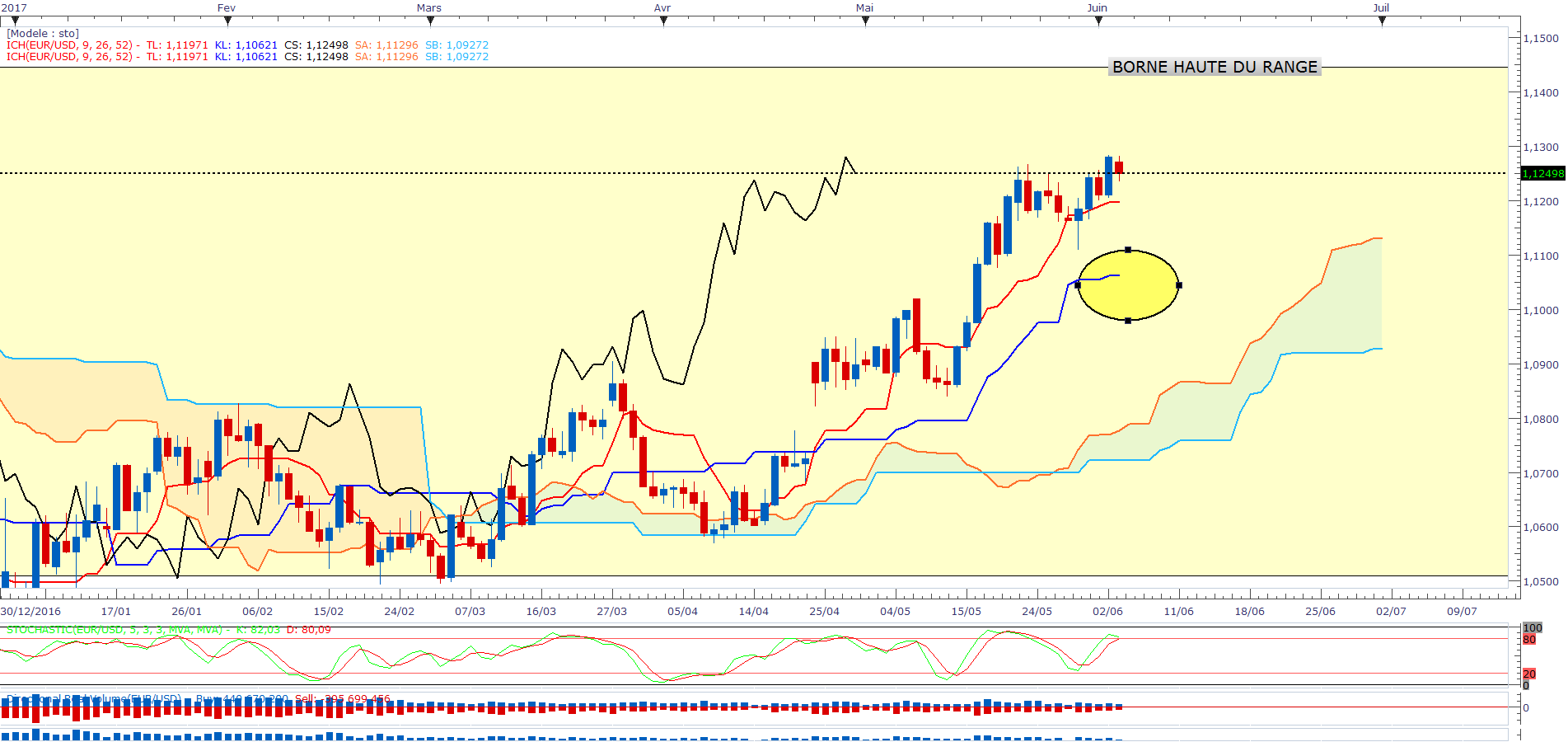Click the 11/06 date axis label

coord(1179,612)
